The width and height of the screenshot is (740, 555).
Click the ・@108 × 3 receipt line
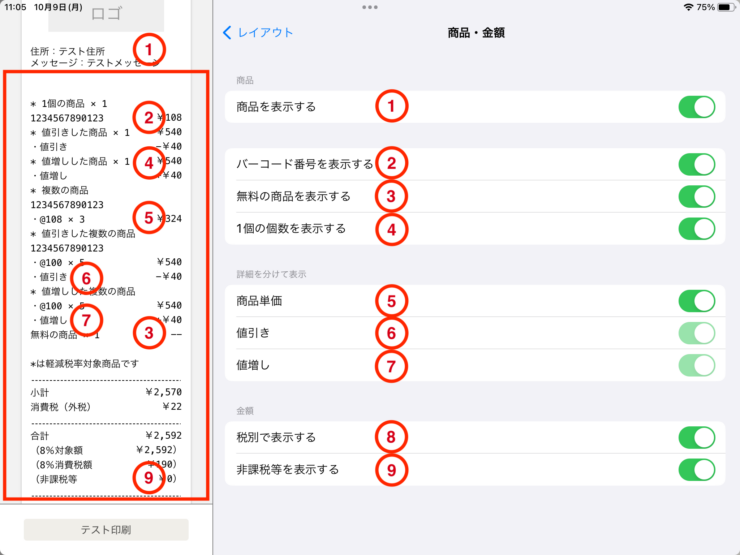[x=106, y=219]
